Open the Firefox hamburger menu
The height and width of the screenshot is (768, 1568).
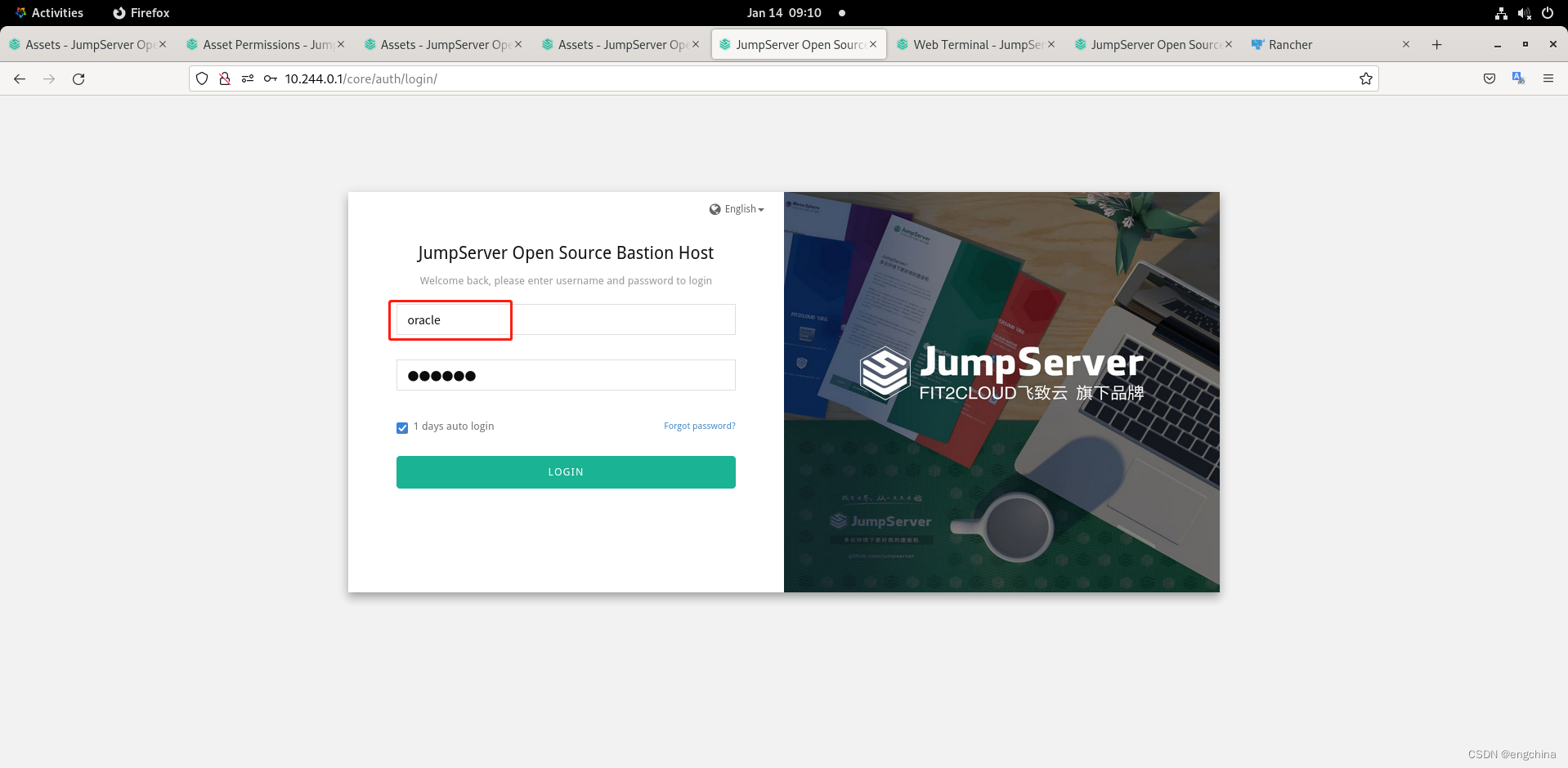1548,78
